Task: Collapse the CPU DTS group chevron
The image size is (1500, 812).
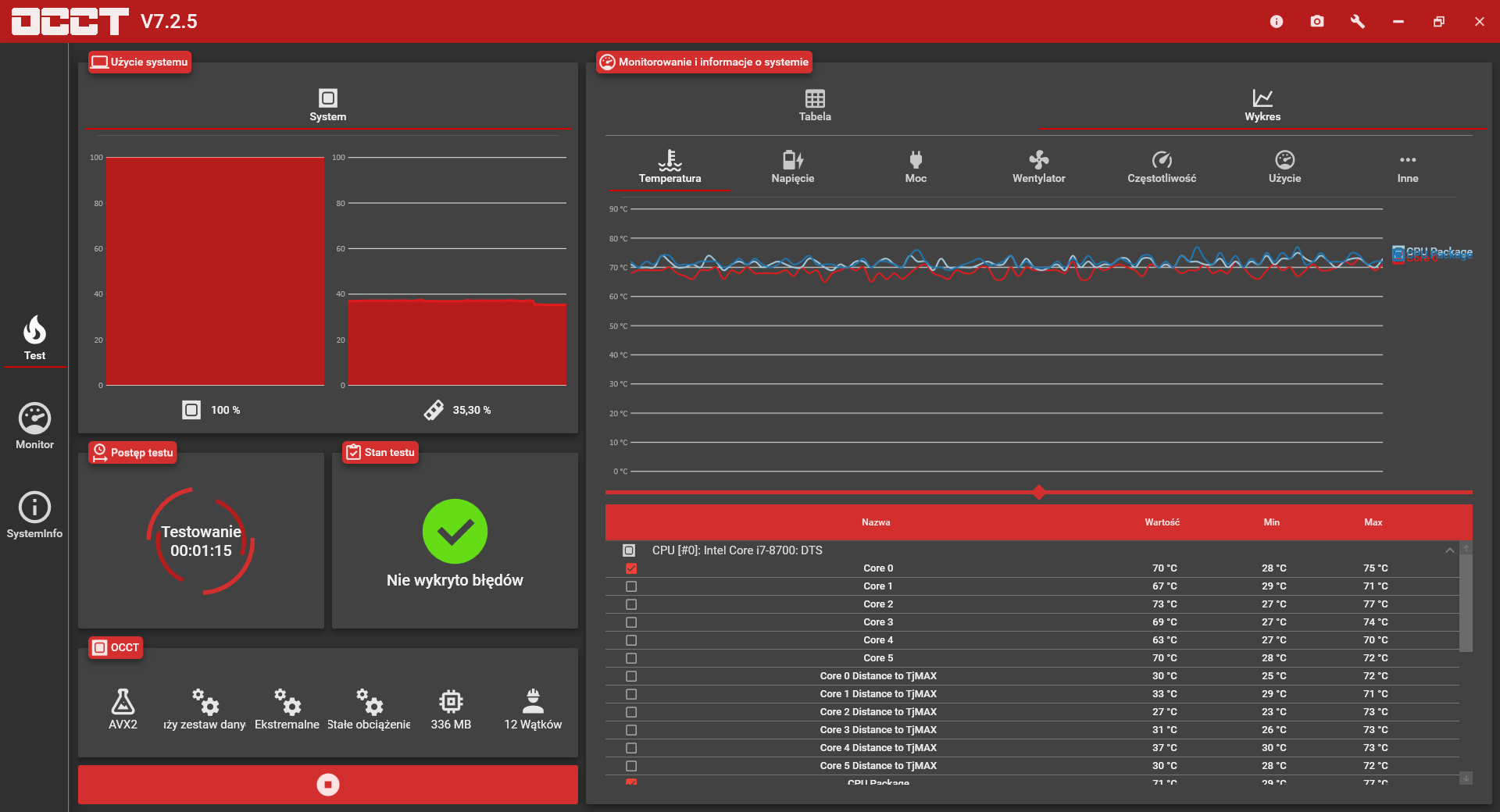Action: pos(1450,550)
